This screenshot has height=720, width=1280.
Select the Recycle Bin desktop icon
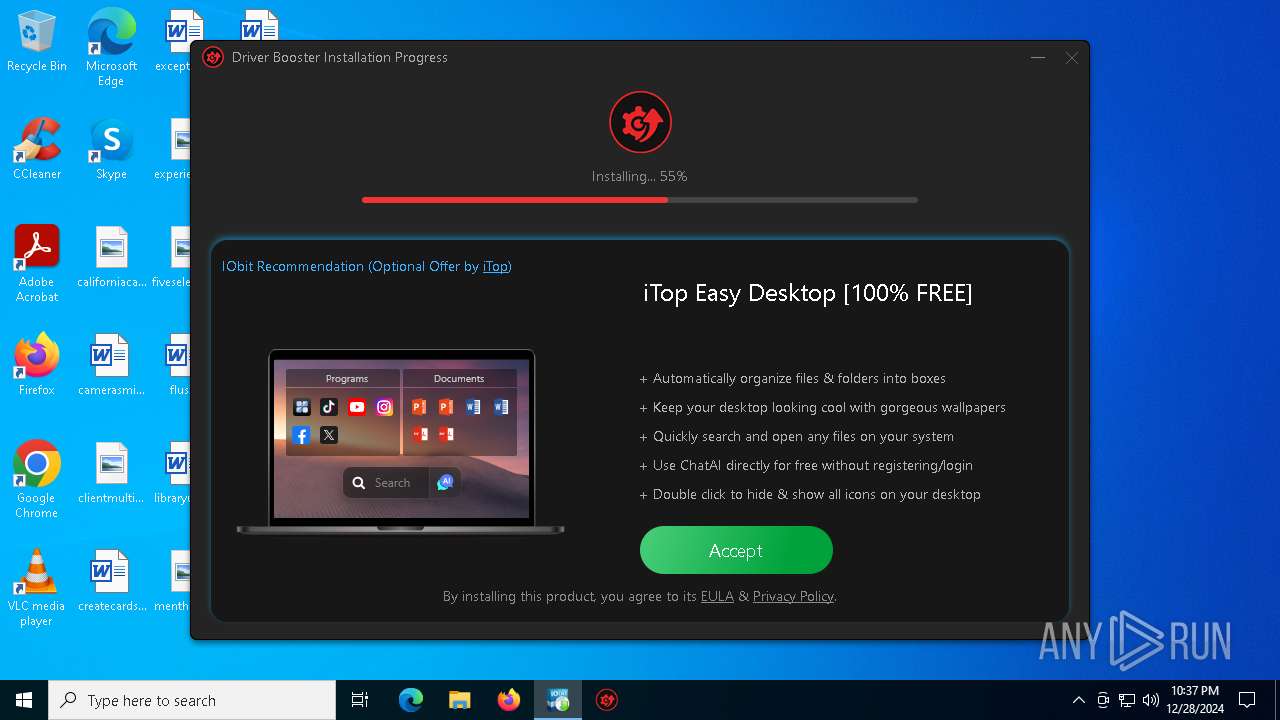click(x=37, y=42)
